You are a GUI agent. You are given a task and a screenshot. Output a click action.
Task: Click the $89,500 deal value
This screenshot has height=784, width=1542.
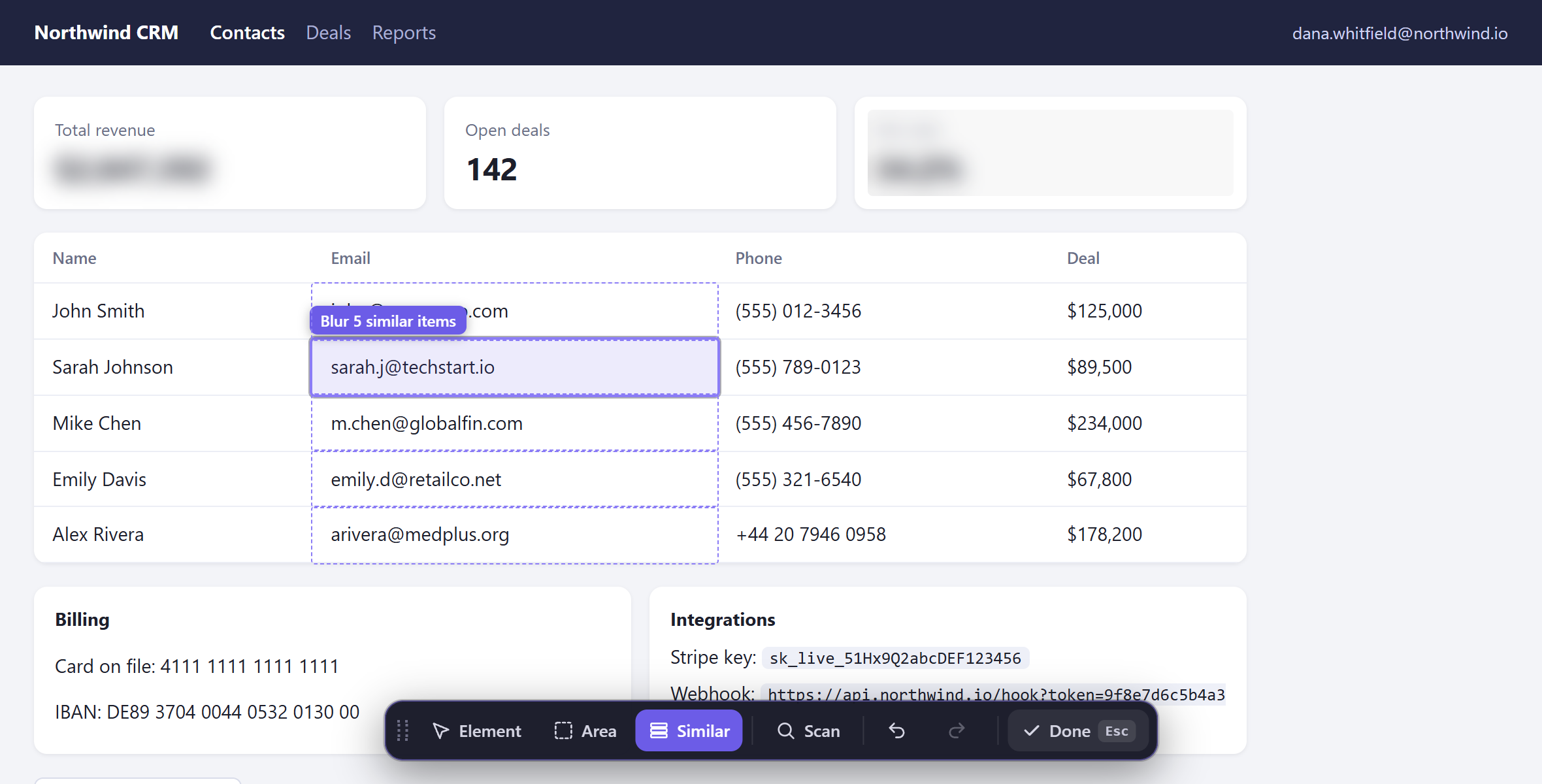click(1099, 367)
